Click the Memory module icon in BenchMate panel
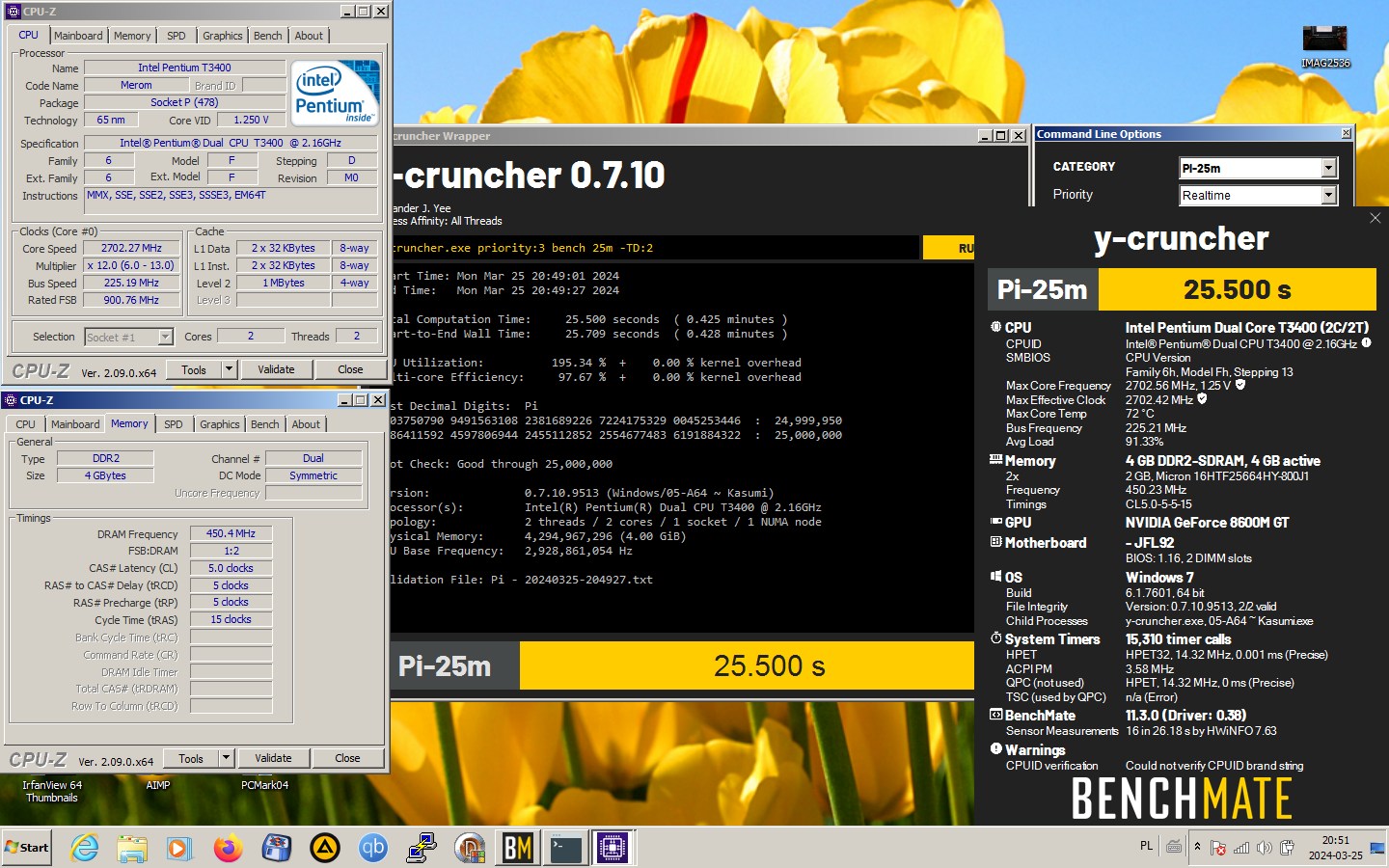This screenshot has height=868, width=1389. coord(995,460)
